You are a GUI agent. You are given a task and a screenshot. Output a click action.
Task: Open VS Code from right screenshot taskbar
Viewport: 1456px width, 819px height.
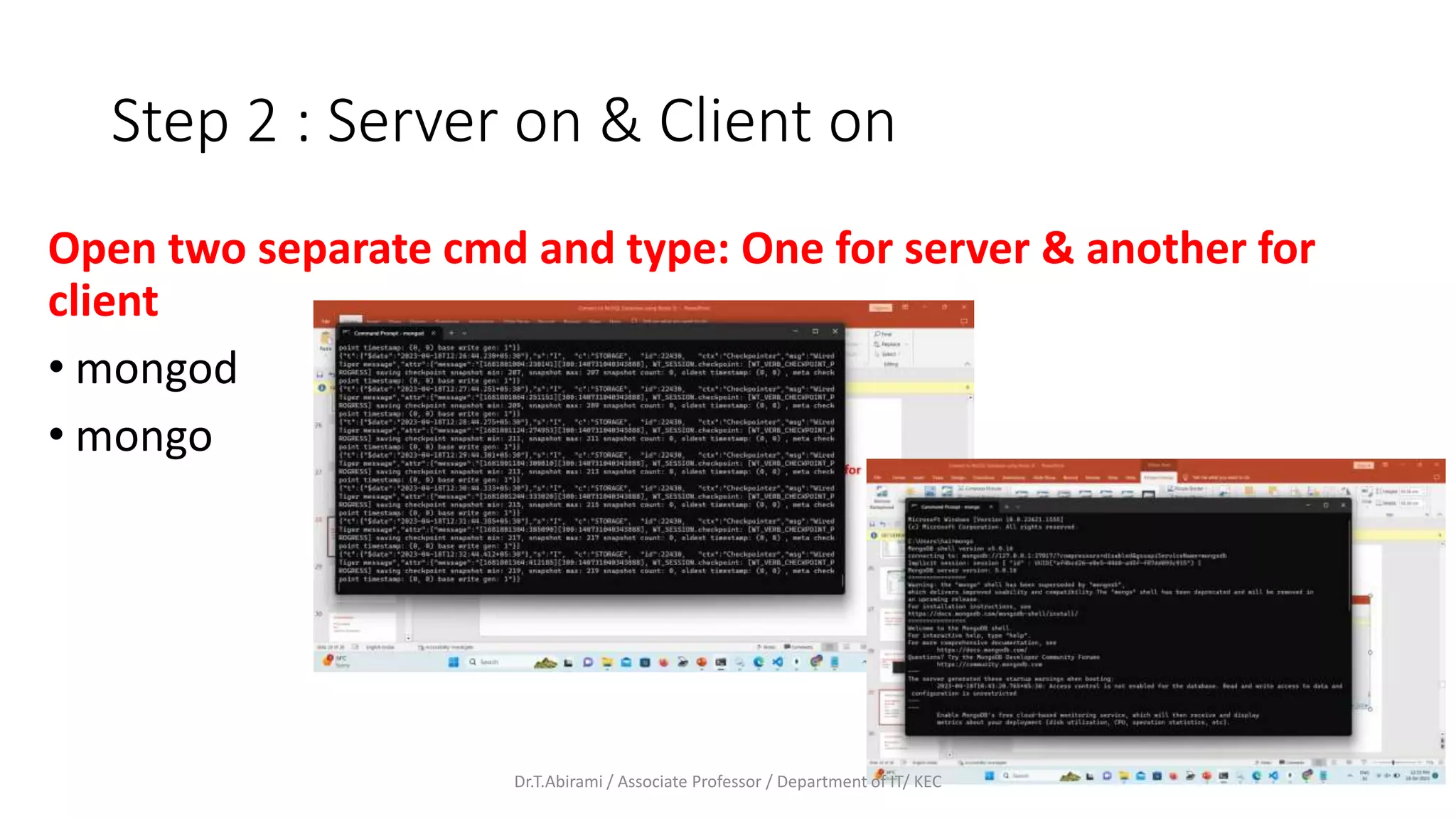[x=1273, y=776]
